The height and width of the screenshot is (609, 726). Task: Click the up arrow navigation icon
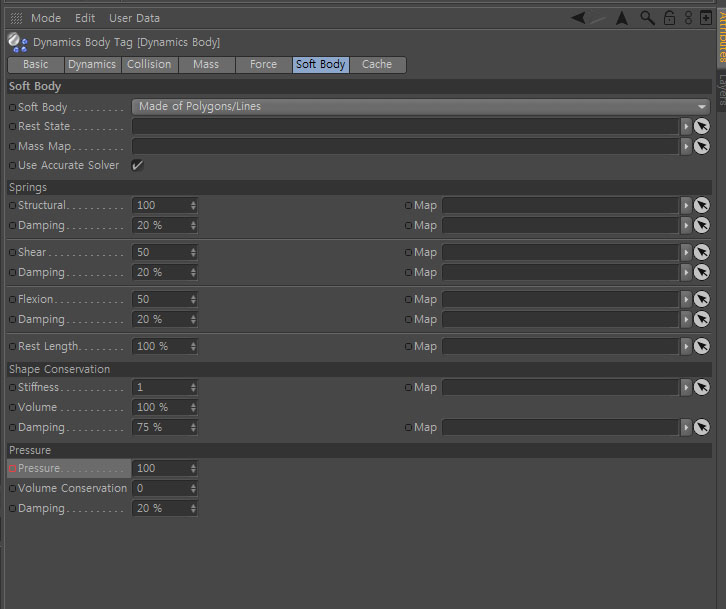pyautogui.click(x=622, y=18)
